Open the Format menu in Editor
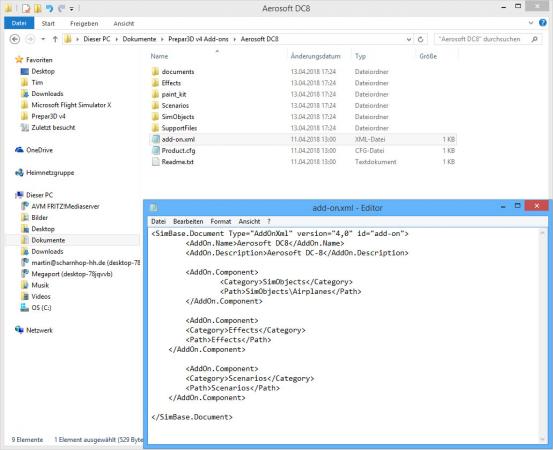 [x=221, y=221]
